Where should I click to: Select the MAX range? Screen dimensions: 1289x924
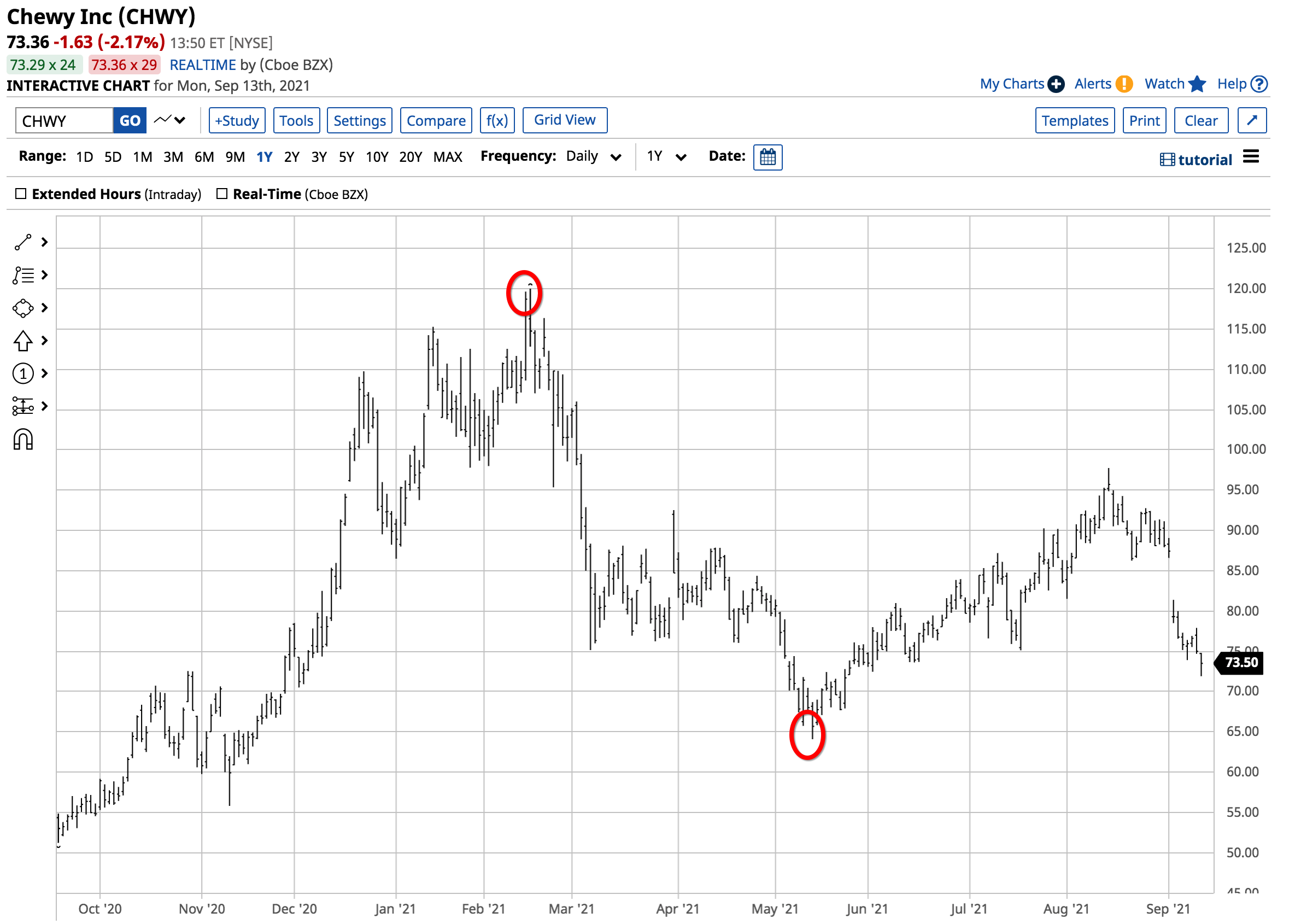448,157
